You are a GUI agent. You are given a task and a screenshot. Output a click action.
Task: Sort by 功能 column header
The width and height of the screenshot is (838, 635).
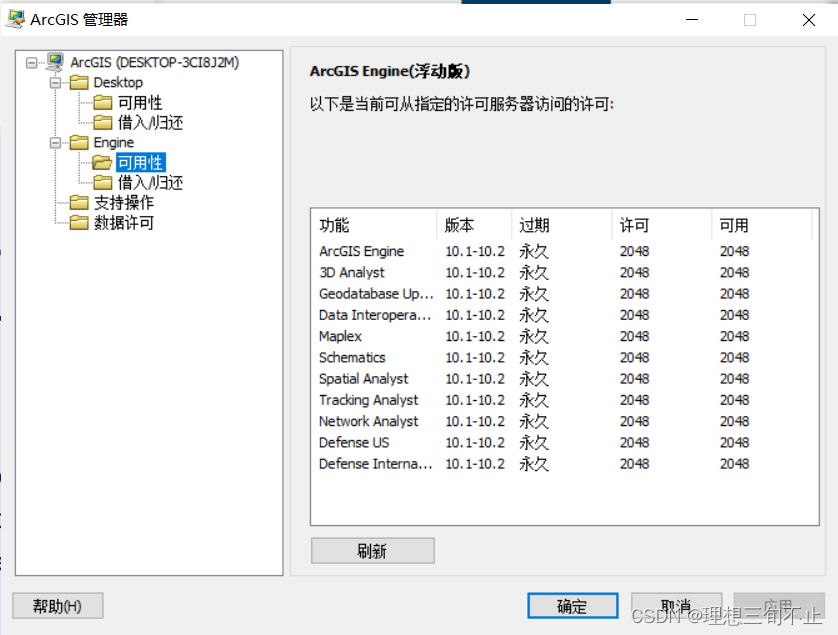(374, 225)
